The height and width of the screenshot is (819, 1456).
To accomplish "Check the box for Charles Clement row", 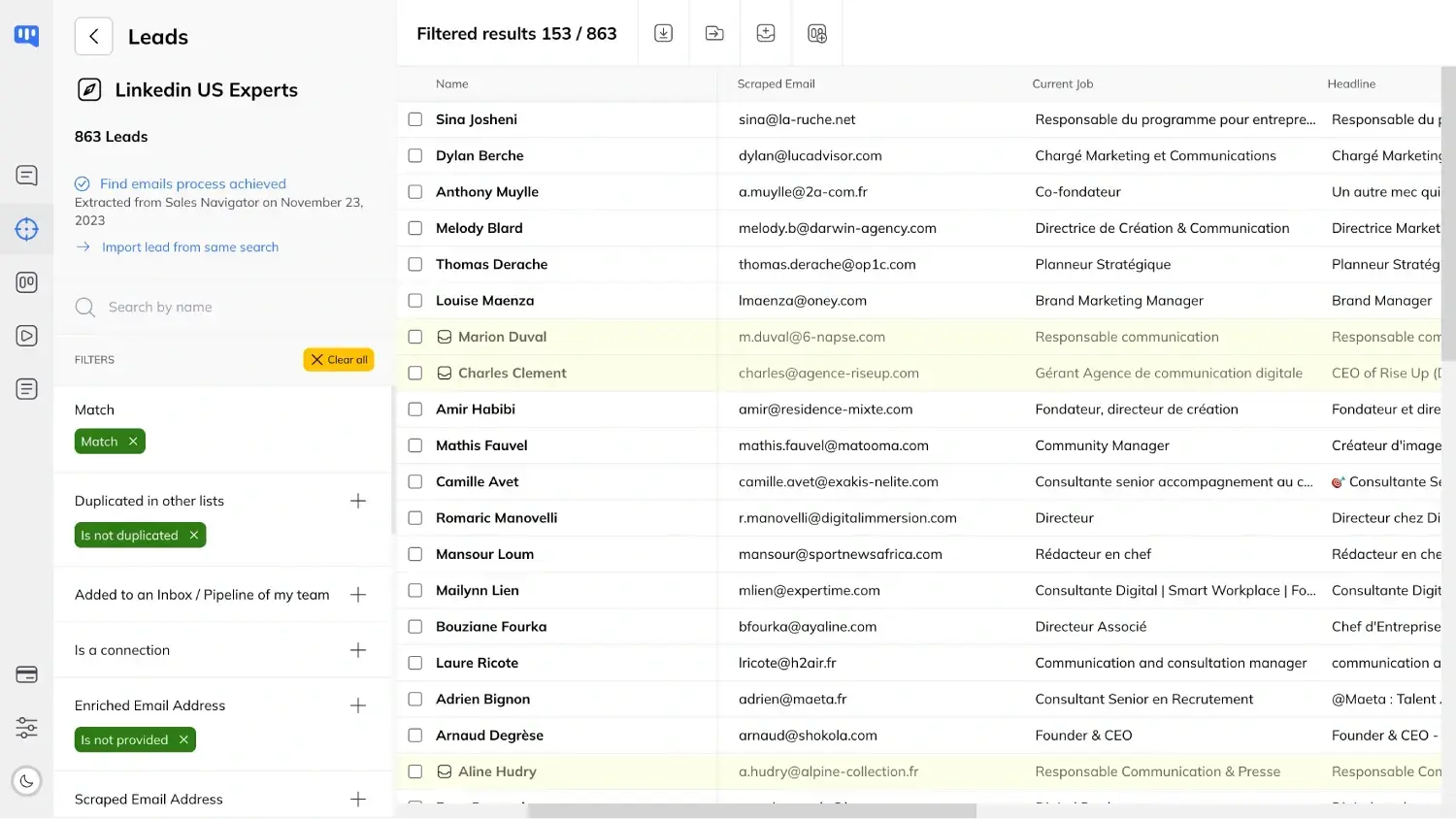I will [415, 373].
